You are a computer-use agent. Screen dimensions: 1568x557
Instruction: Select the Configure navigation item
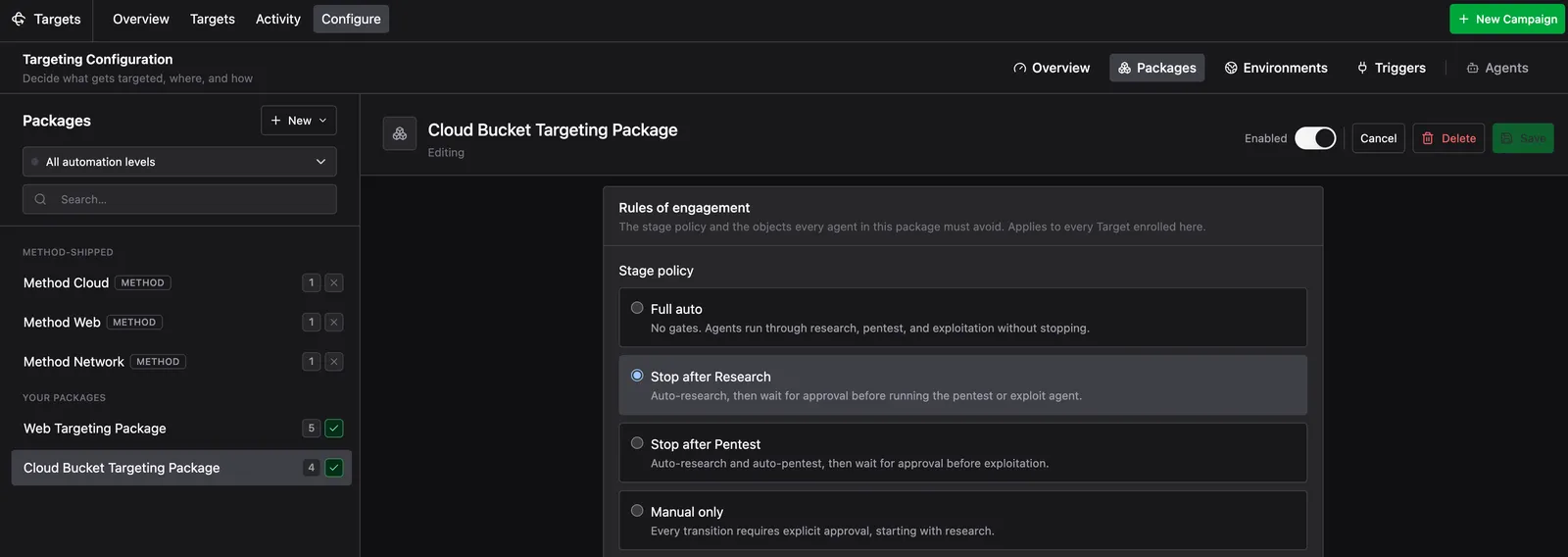point(351,19)
